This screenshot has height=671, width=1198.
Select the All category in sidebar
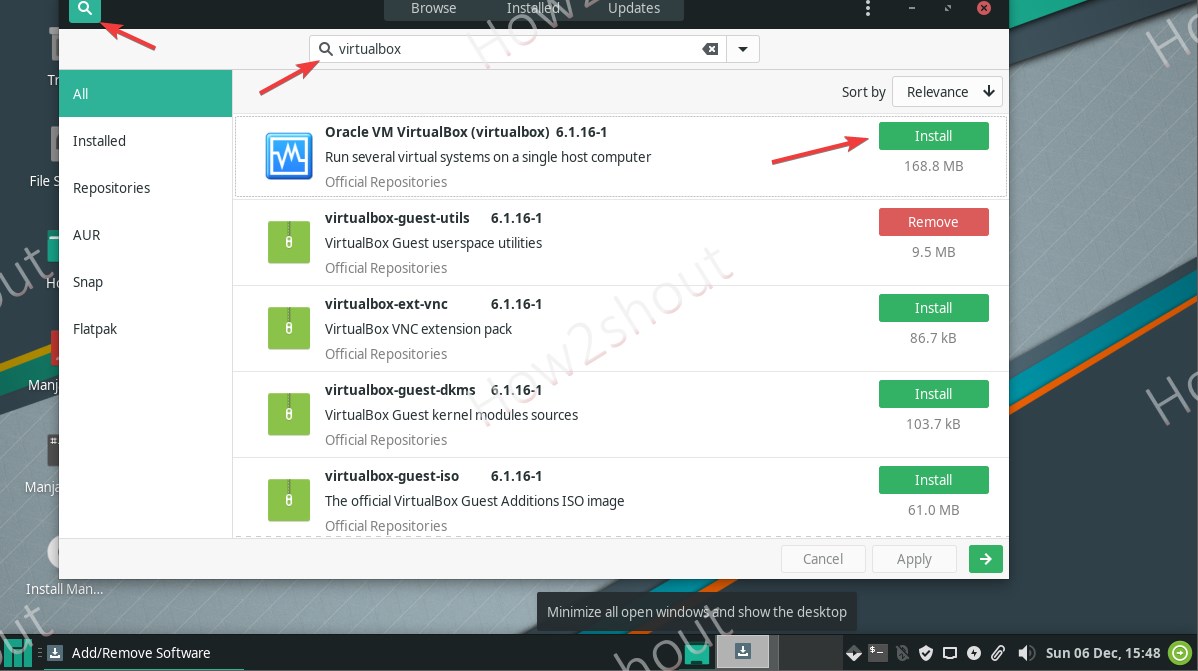point(145,93)
